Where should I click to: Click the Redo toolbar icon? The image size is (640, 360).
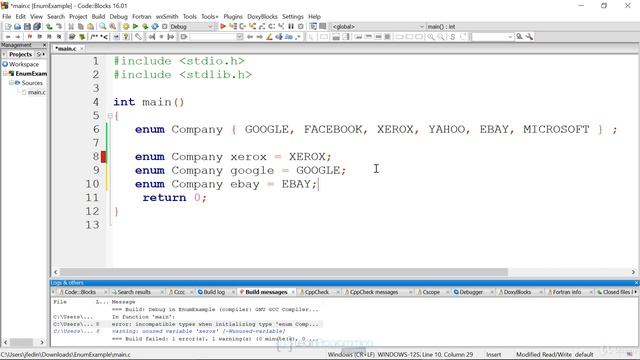(x=59, y=27)
